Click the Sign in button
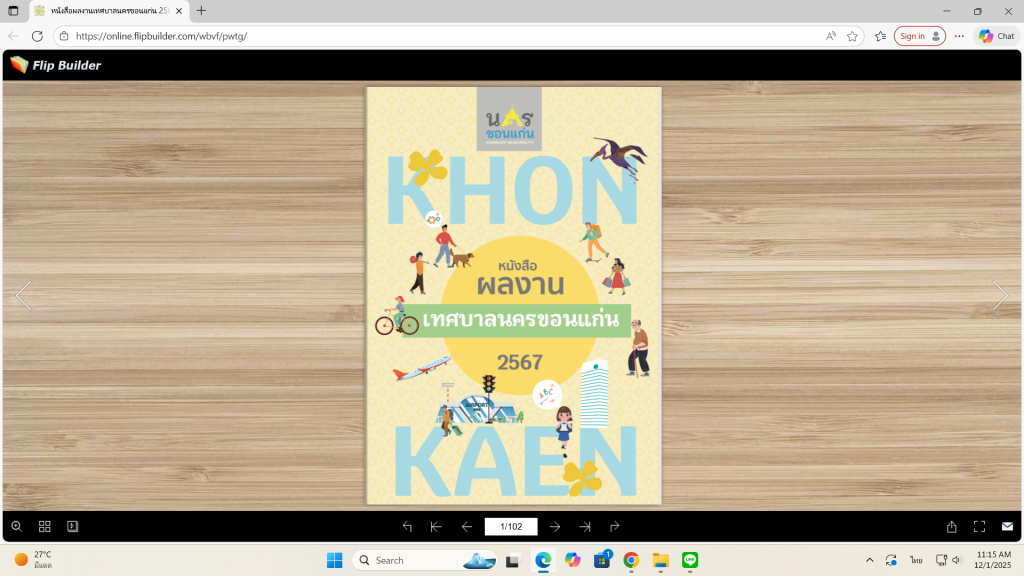Screen dimensions: 1024x576 pyautogui.click(x=919, y=36)
